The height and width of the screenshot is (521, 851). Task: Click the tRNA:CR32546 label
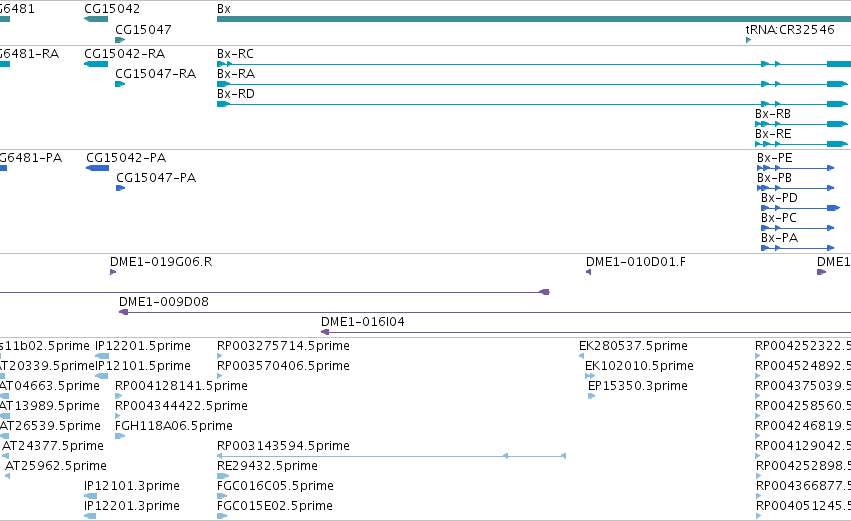790,29
